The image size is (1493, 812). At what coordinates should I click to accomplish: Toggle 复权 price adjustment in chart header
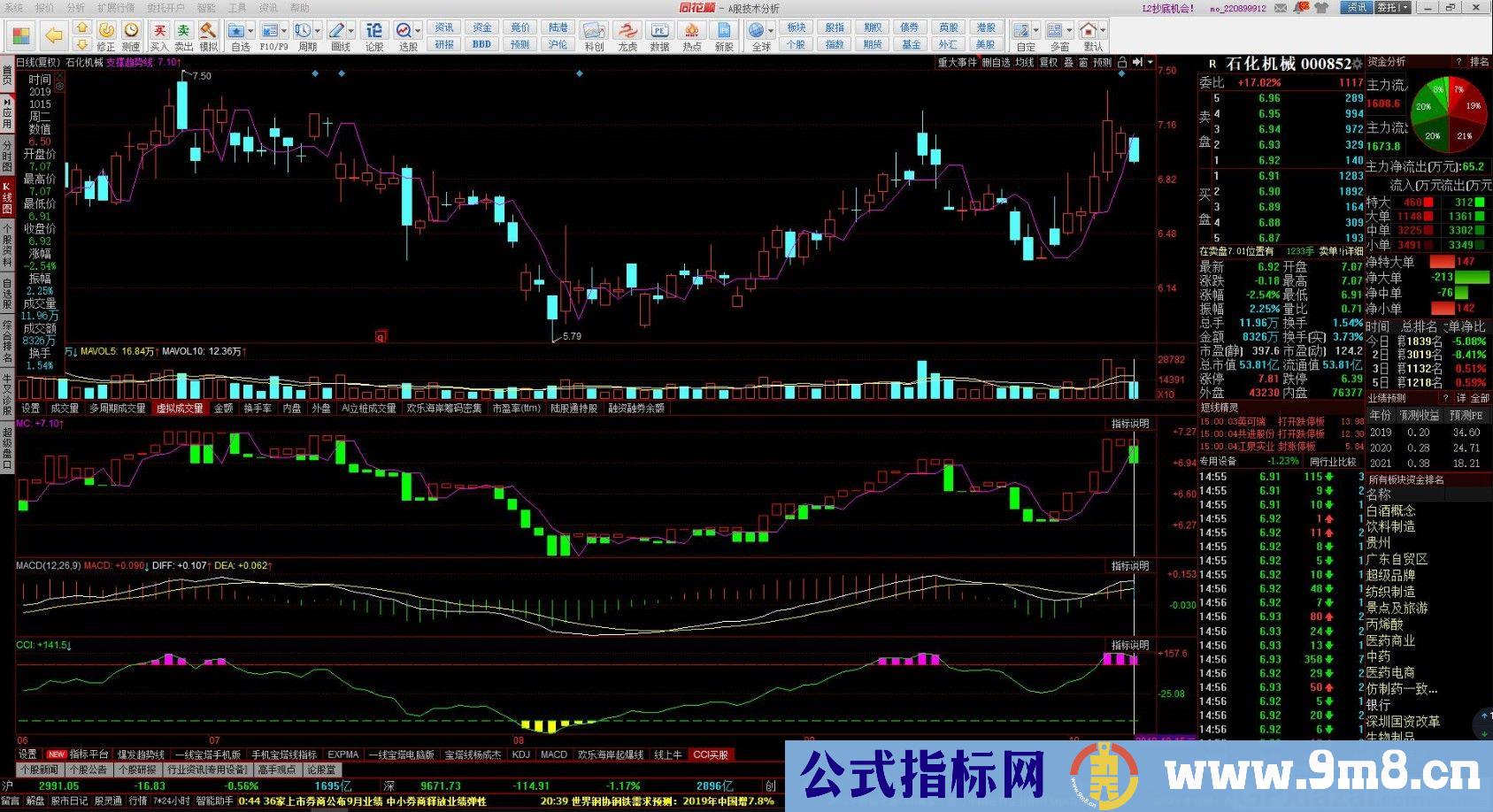coord(1049,63)
